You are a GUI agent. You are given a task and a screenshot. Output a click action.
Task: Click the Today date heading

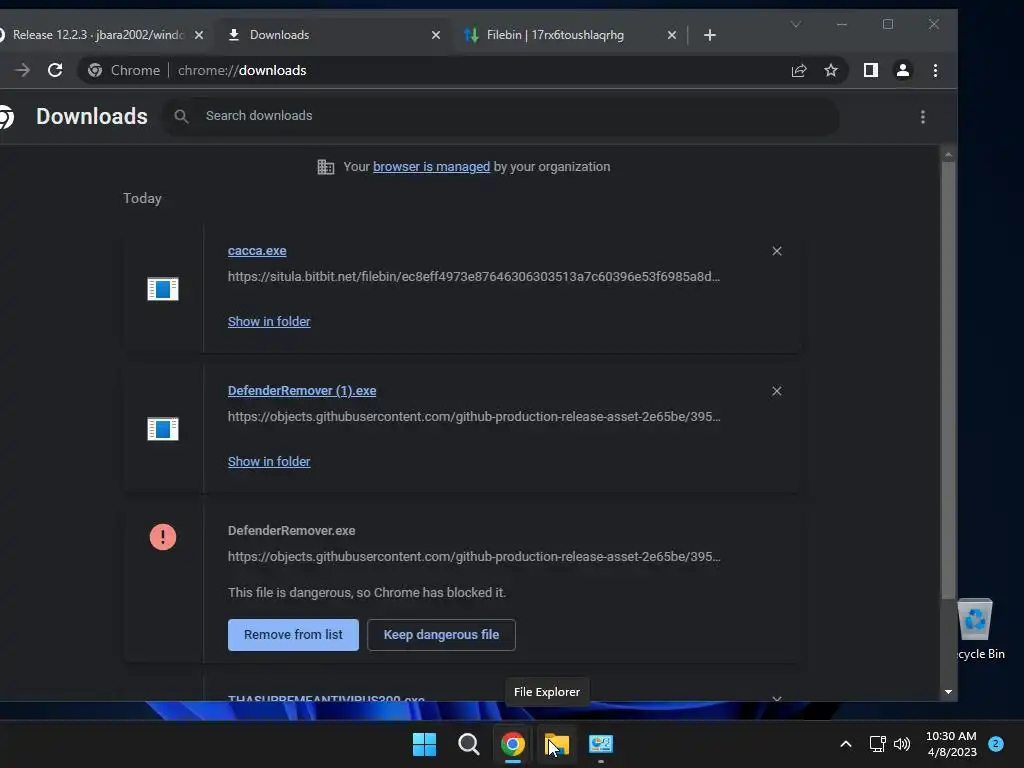tap(142, 199)
